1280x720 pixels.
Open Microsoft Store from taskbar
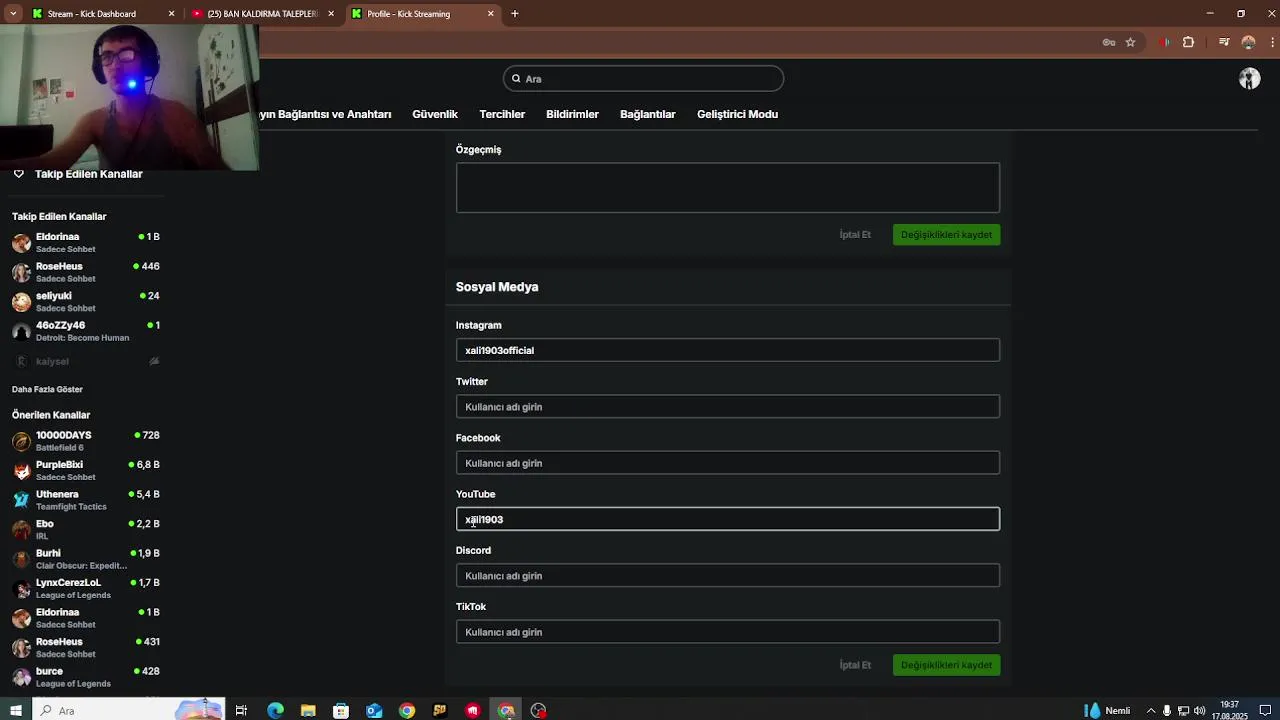tap(341, 711)
